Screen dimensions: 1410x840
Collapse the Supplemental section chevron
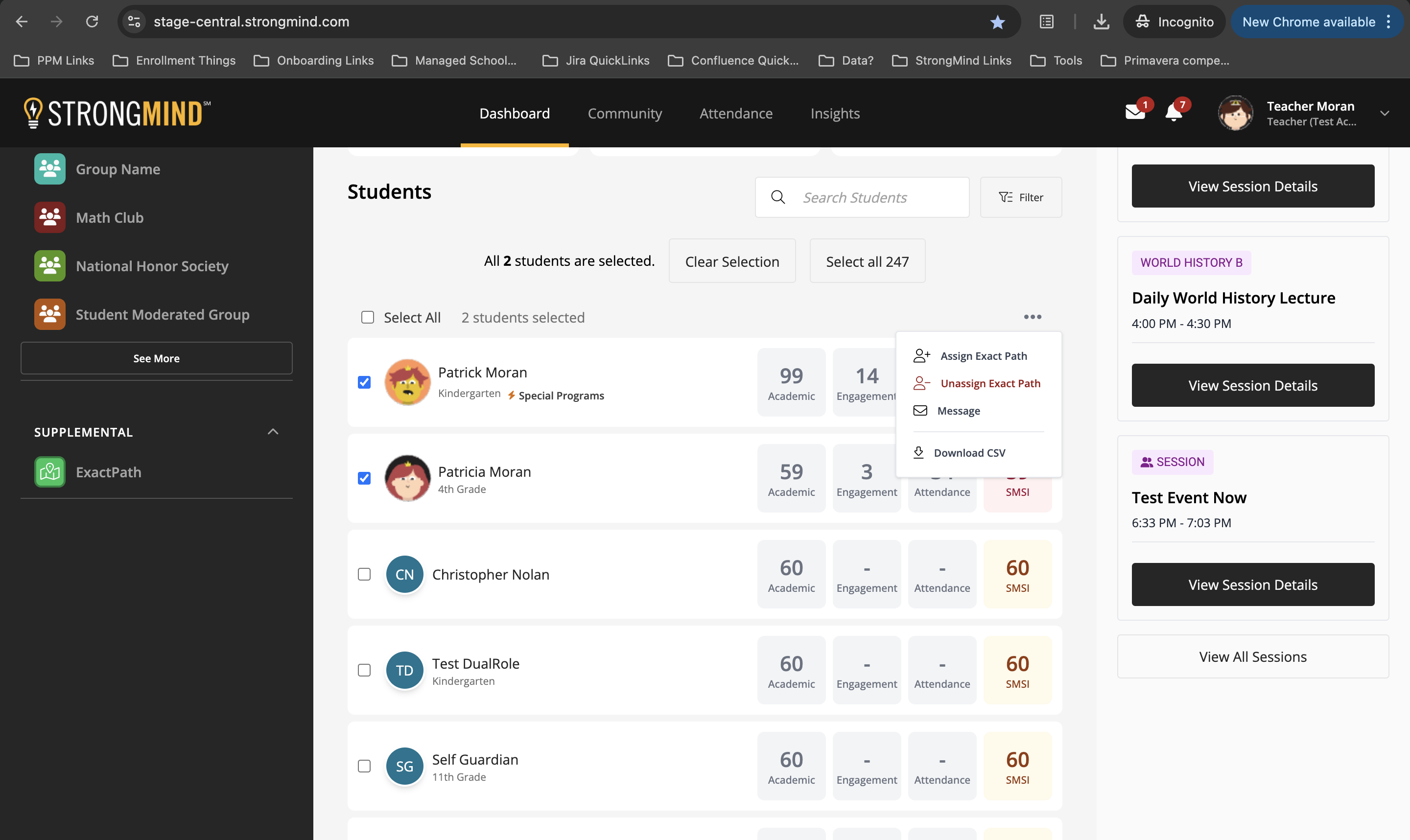coord(273,431)
